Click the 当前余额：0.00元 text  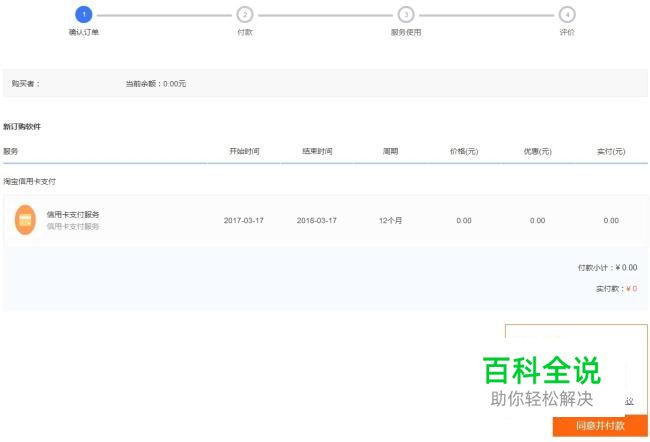156,84
